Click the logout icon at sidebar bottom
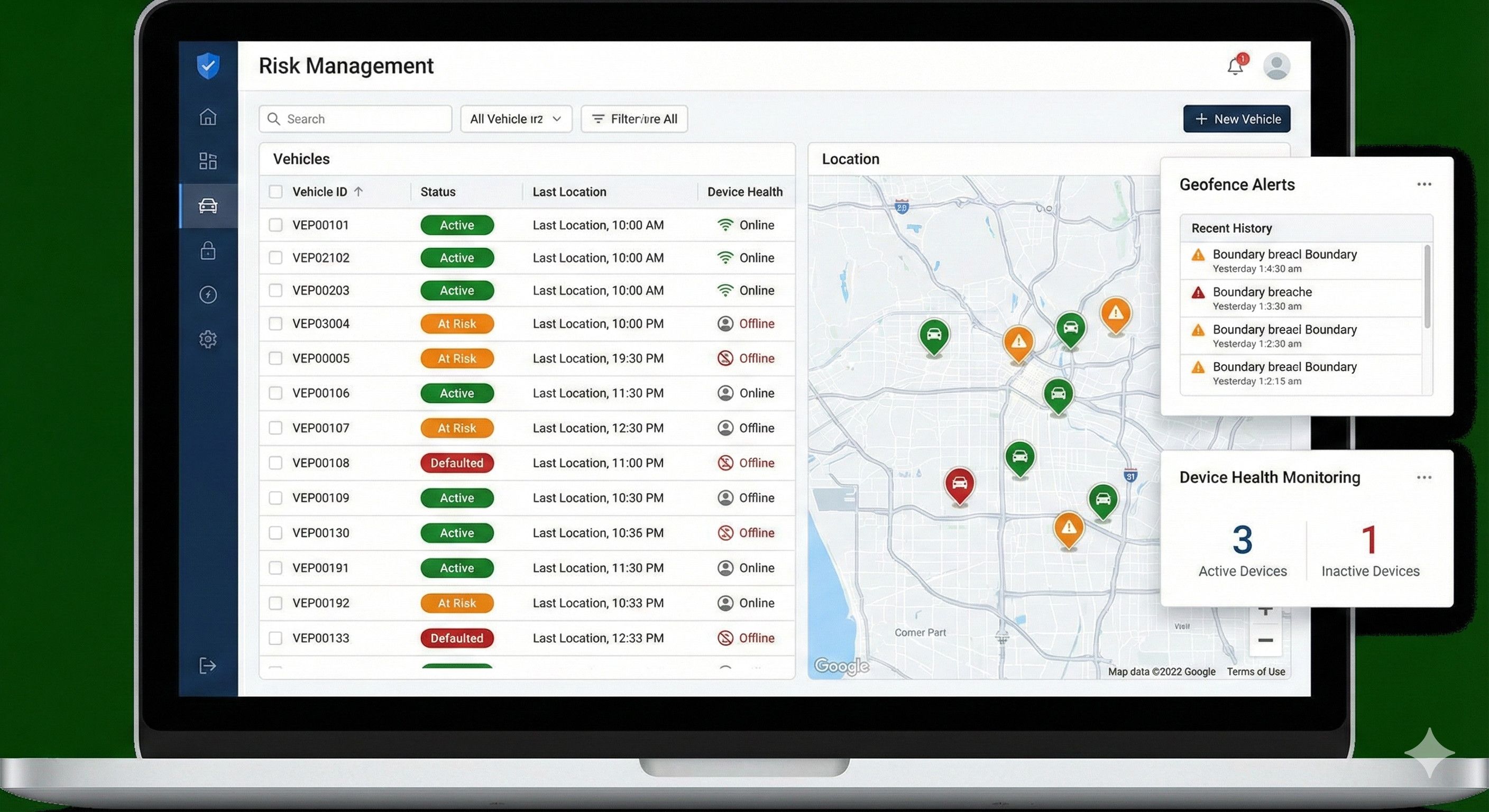1489x812 pixels. click(208, 666)
